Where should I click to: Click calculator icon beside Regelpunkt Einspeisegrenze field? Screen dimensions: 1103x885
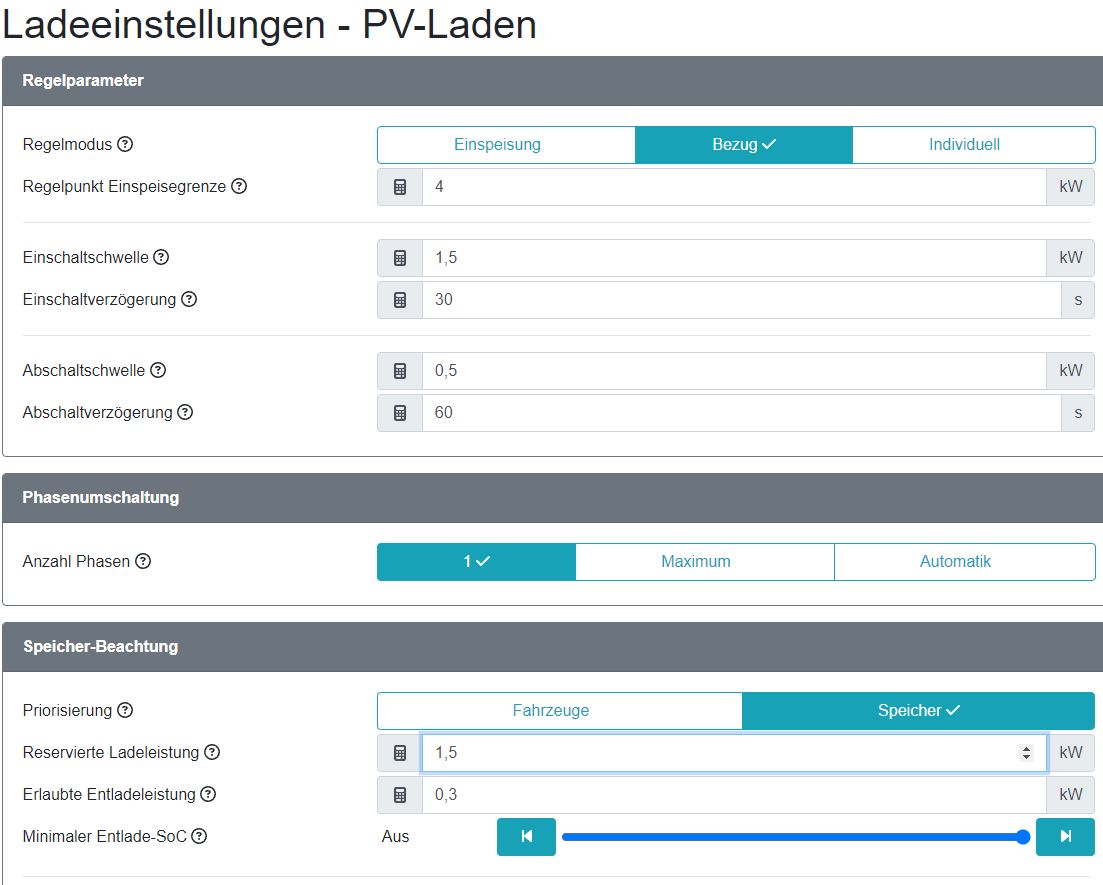(400, 187)
